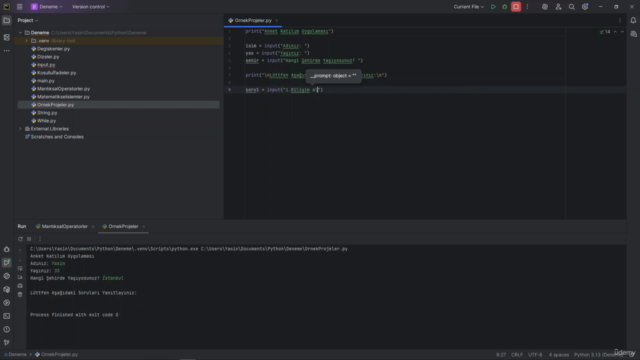
Task: Open IDE settings gear icon
Action: tap(585, 7)
